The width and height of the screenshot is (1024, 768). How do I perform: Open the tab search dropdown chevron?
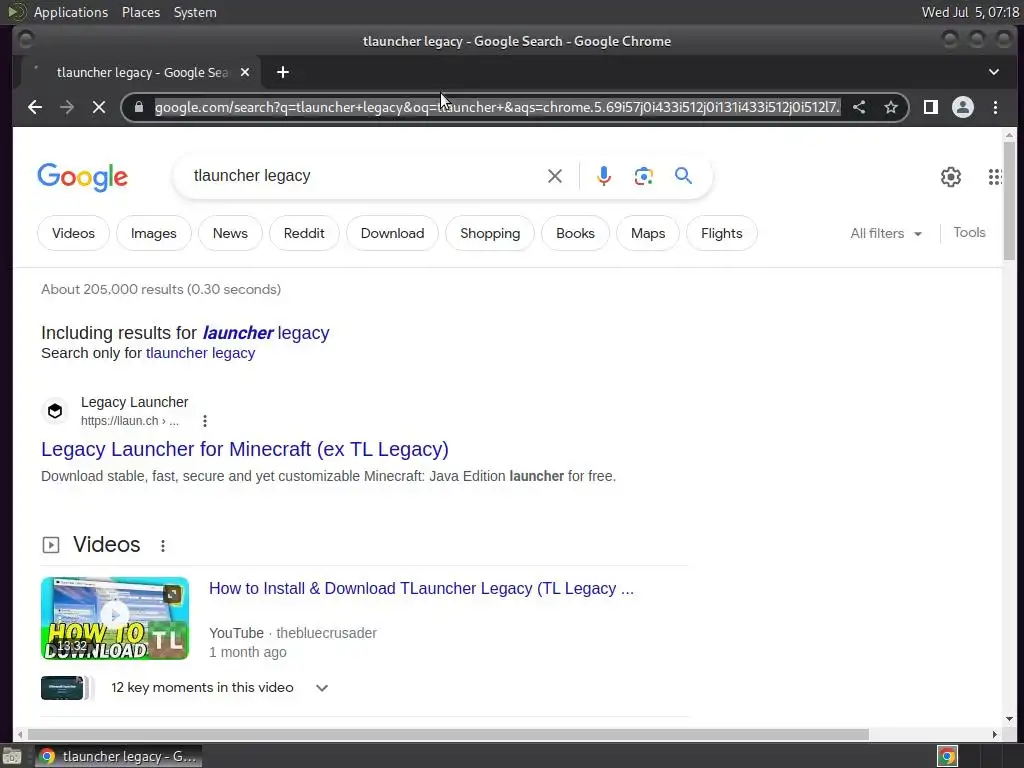pyautogui.click(x=993, y=72)
